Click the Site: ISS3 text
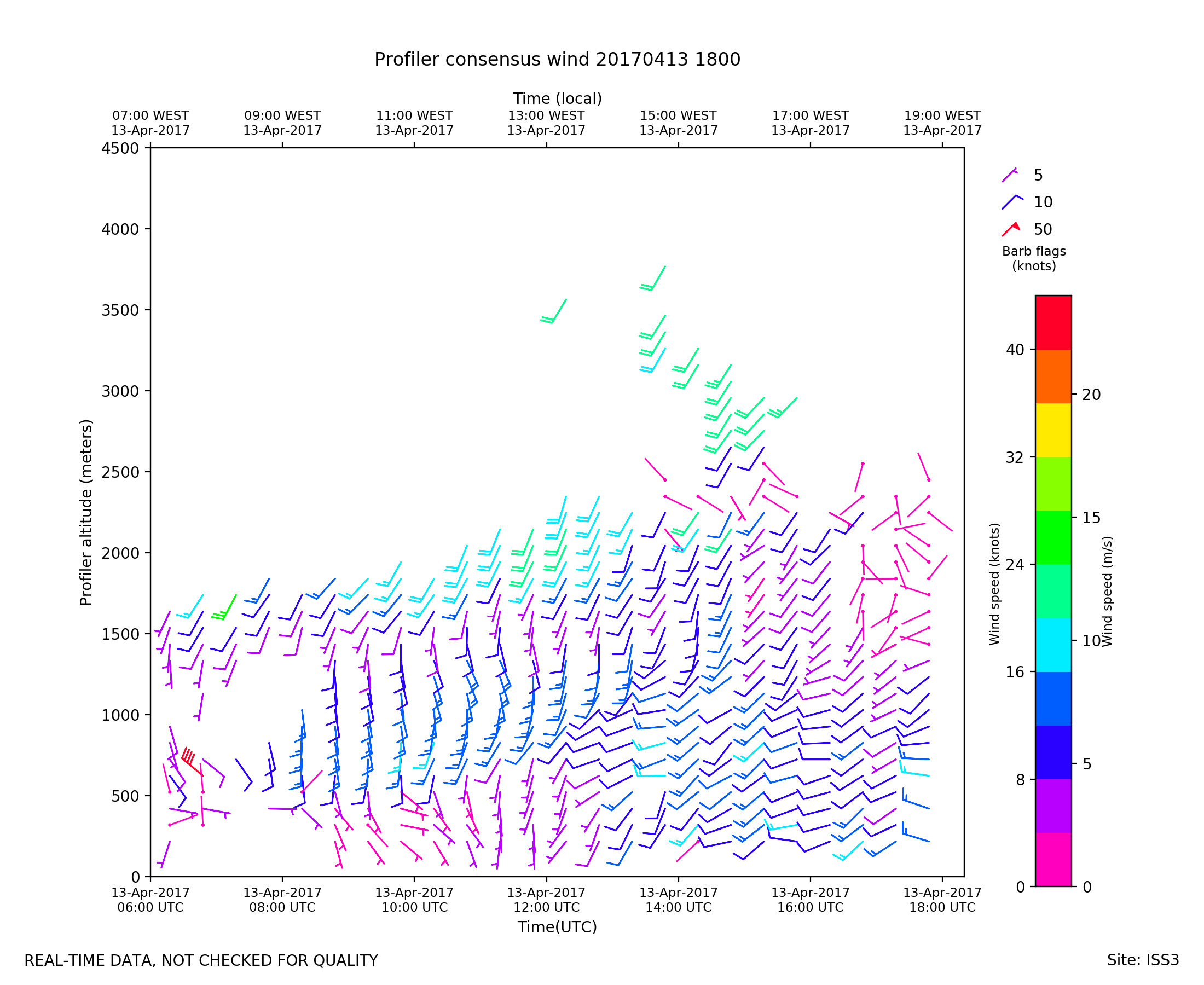The width and height of the screenshot is (1204, 985). click(x=1143, y=960)
